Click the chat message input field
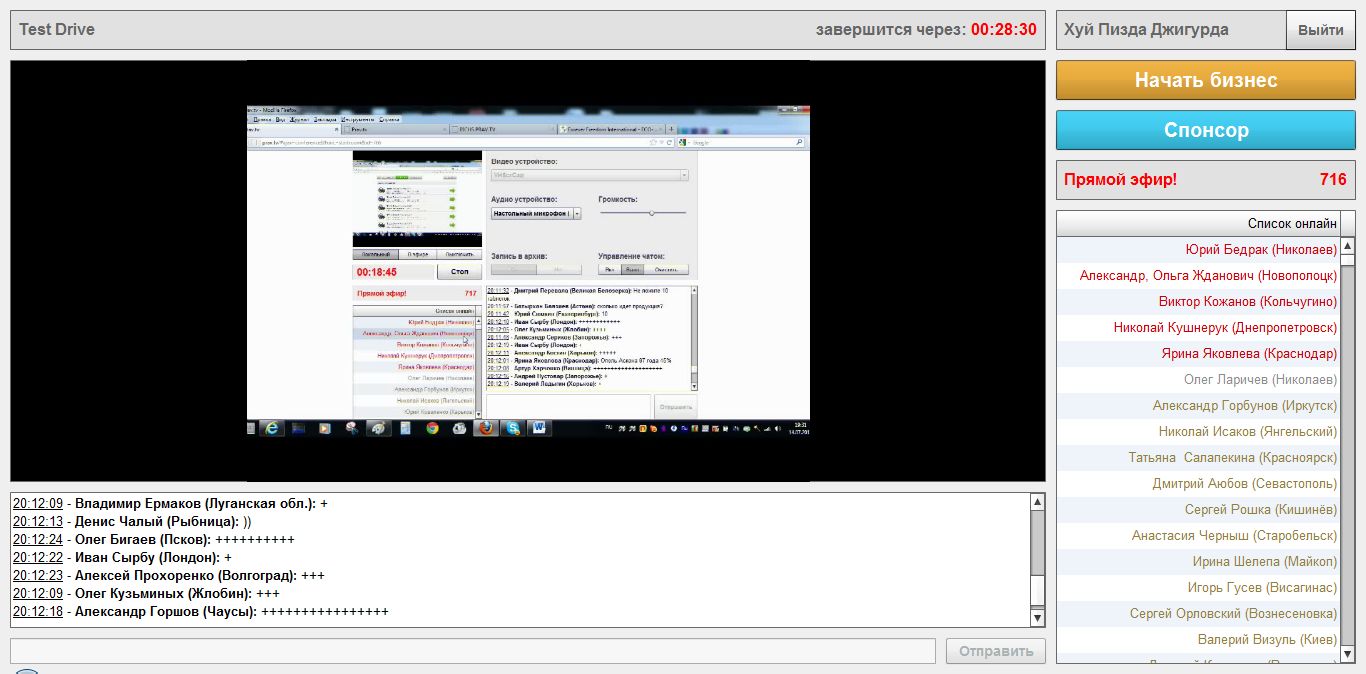The height and width of the screenshot is (674, 1366). click(x=473, y=651)
